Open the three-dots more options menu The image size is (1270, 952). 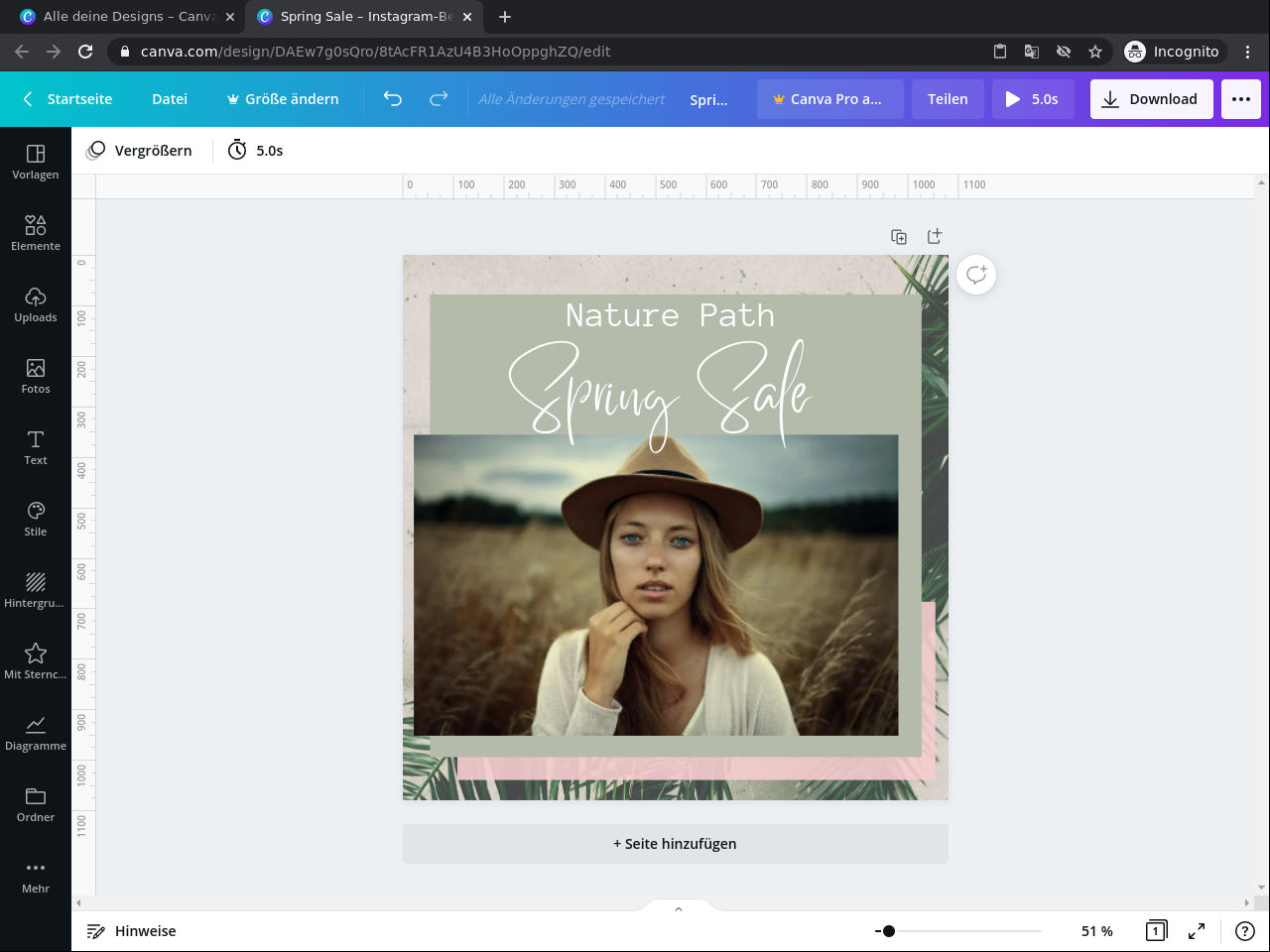[x=1240, y=99]
